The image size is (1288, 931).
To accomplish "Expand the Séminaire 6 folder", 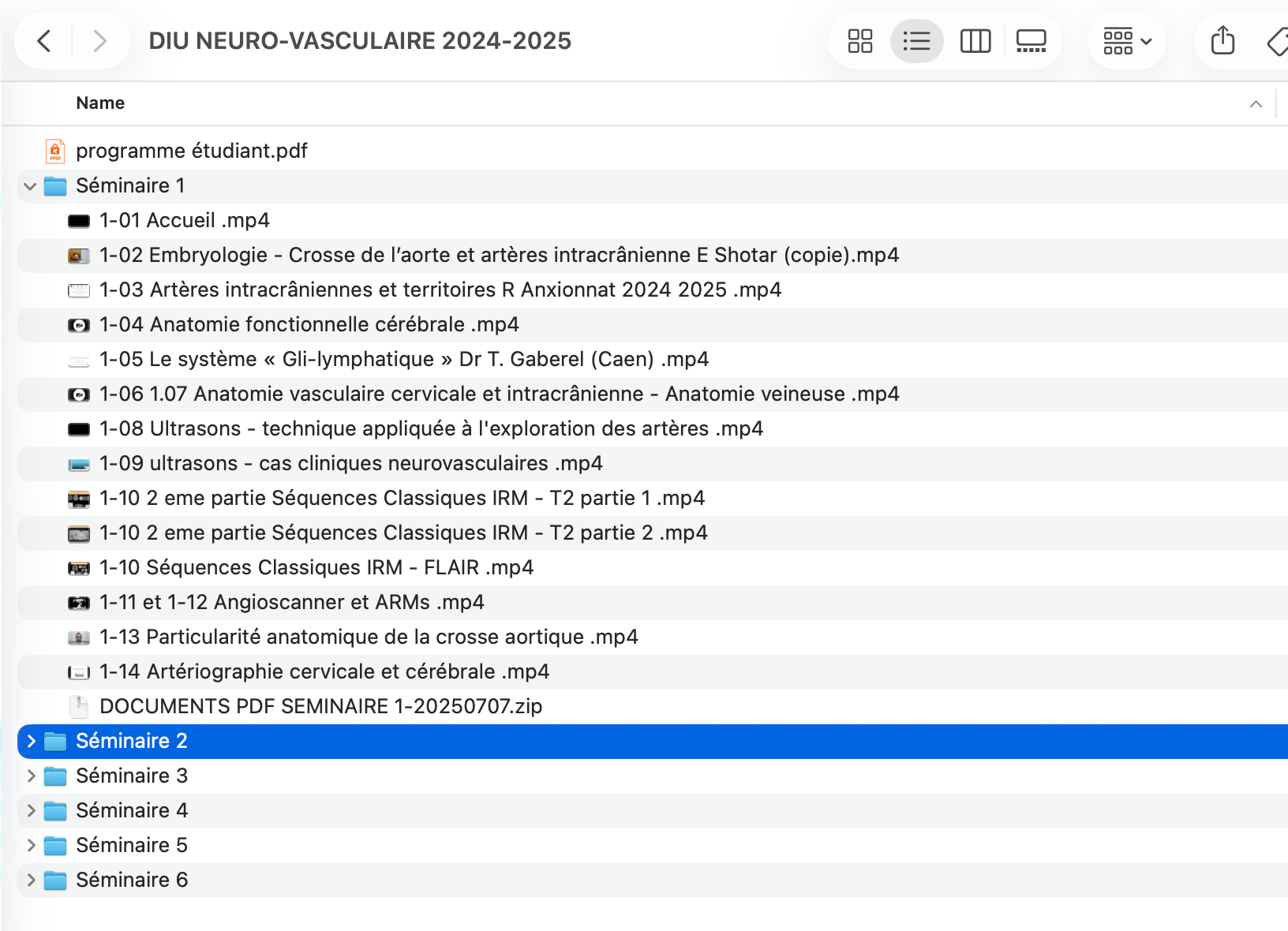I will coord(31,881).
